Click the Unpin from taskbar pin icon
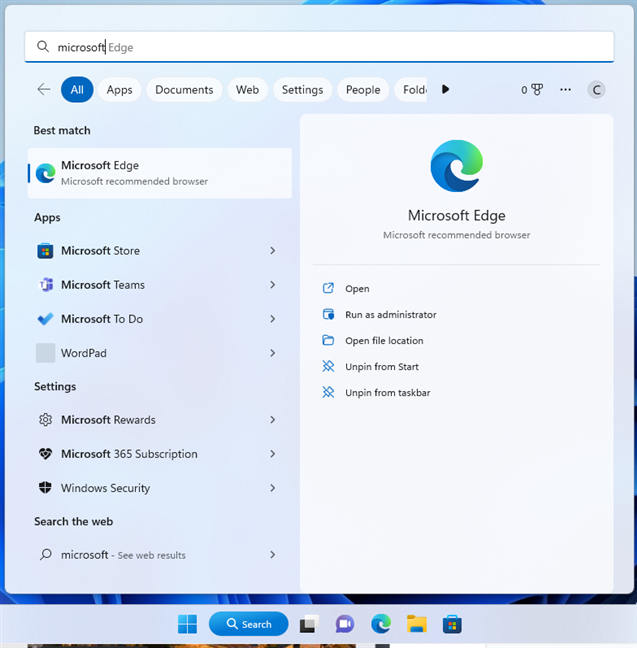This screenshot has width=637, height=648. tap(328, 392)
